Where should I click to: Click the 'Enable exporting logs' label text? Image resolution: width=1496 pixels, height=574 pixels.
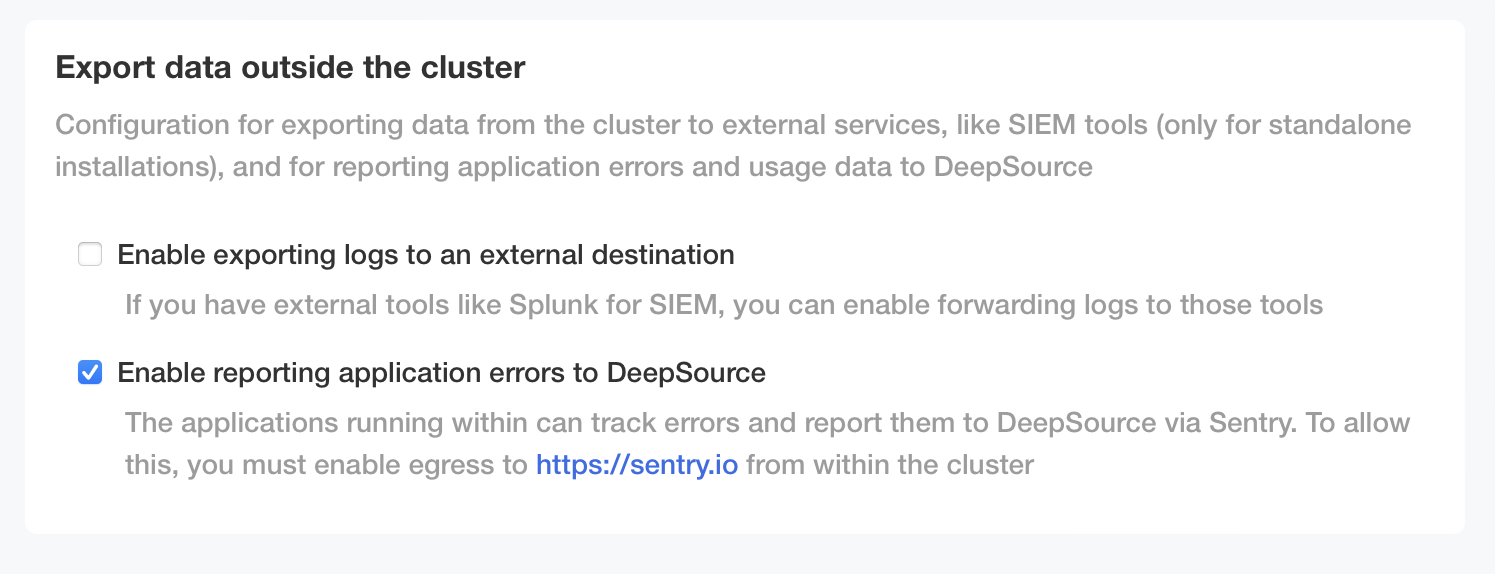425,255
